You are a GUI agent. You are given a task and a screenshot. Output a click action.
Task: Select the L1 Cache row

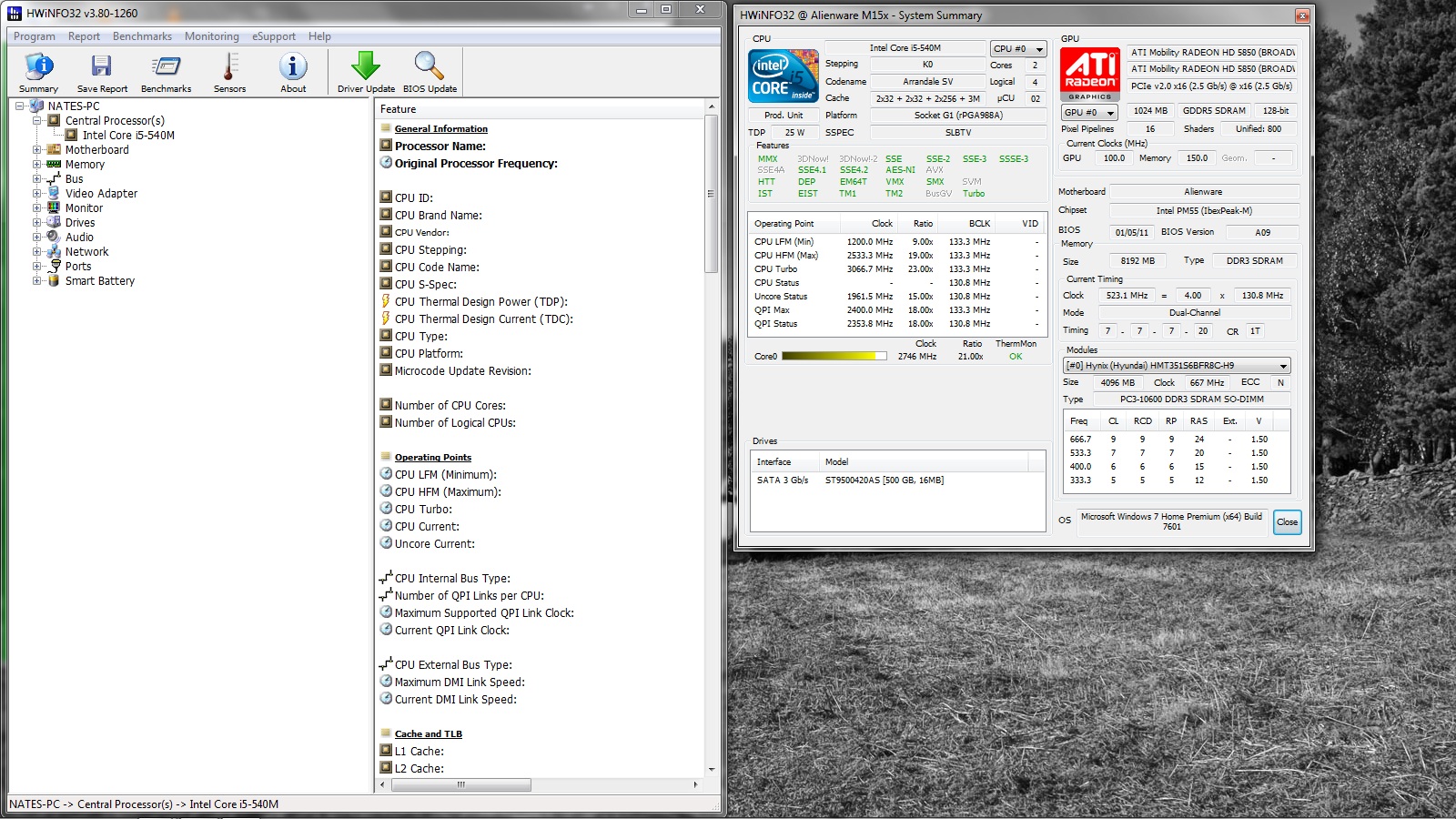tap(541, 752)
